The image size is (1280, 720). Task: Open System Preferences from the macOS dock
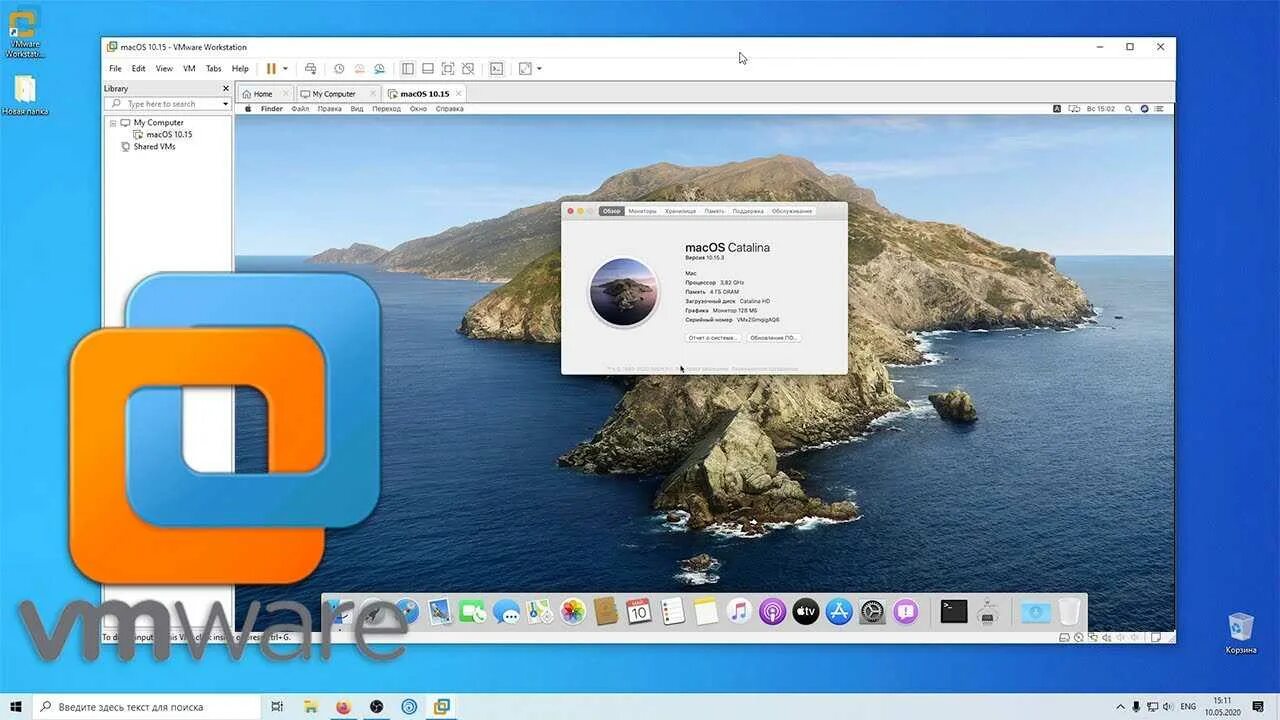point(873,611)
